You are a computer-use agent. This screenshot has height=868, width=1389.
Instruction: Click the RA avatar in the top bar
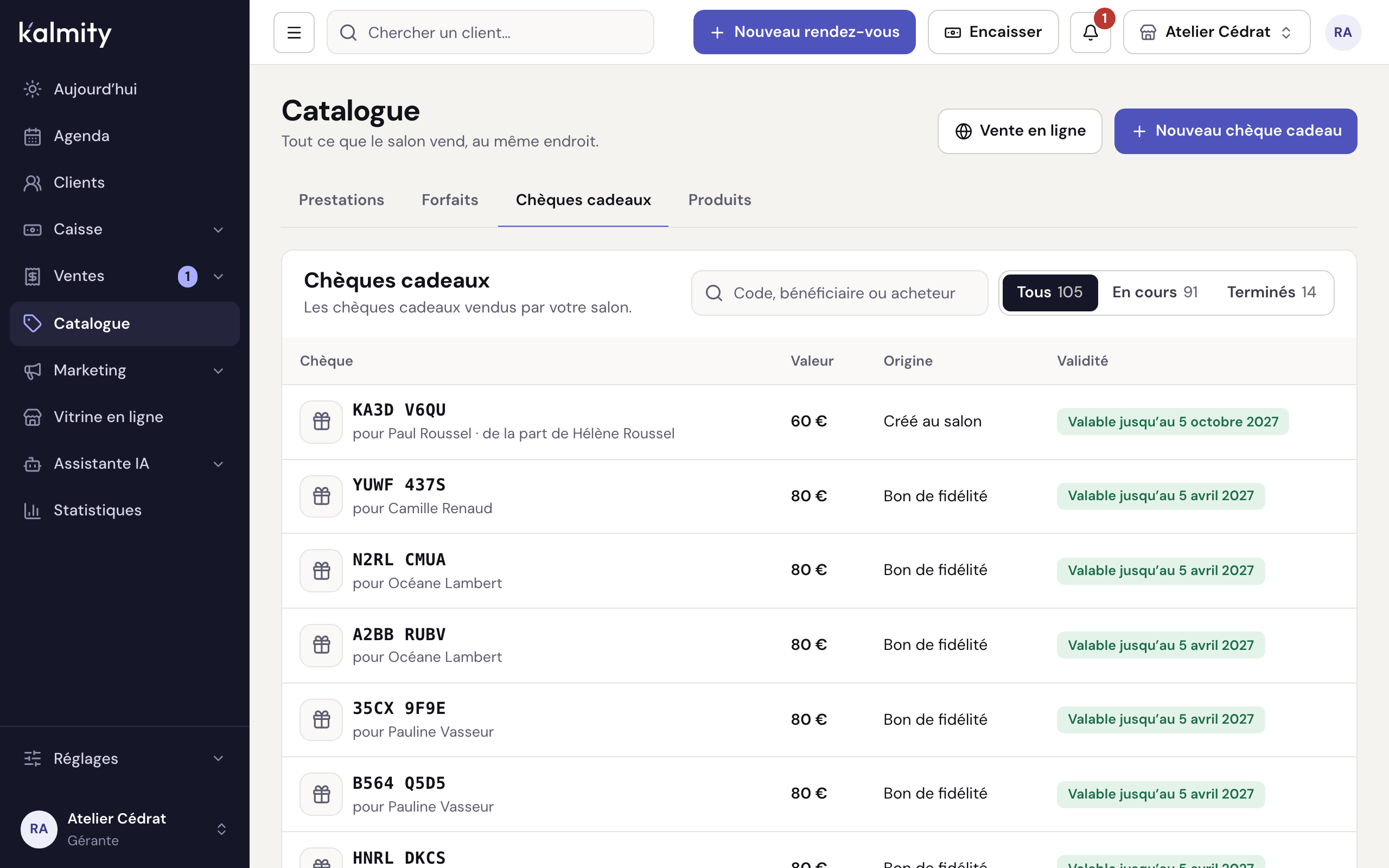tap(1342, 32)
